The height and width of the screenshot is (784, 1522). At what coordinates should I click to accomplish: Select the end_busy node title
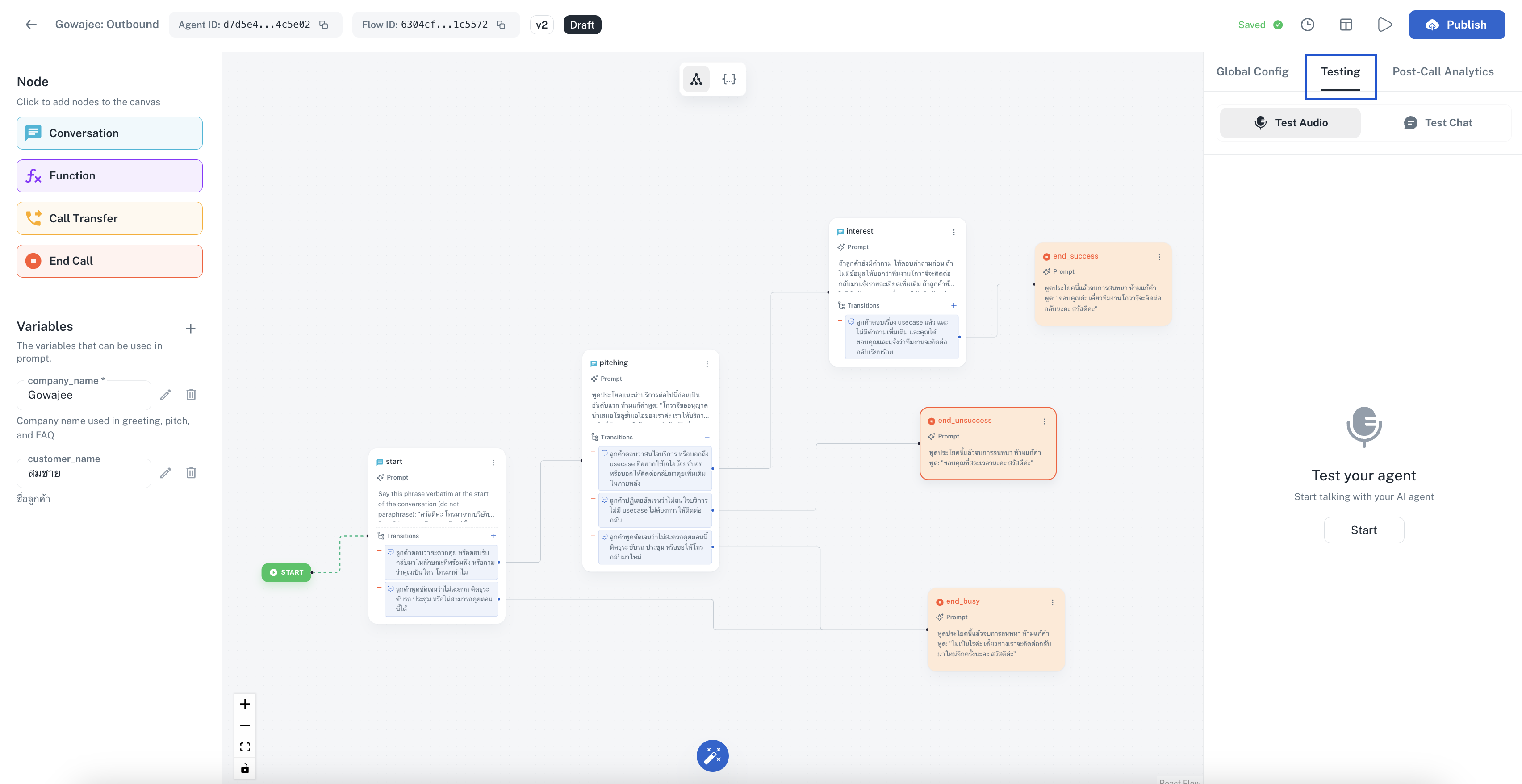click(x=962, y=601)
